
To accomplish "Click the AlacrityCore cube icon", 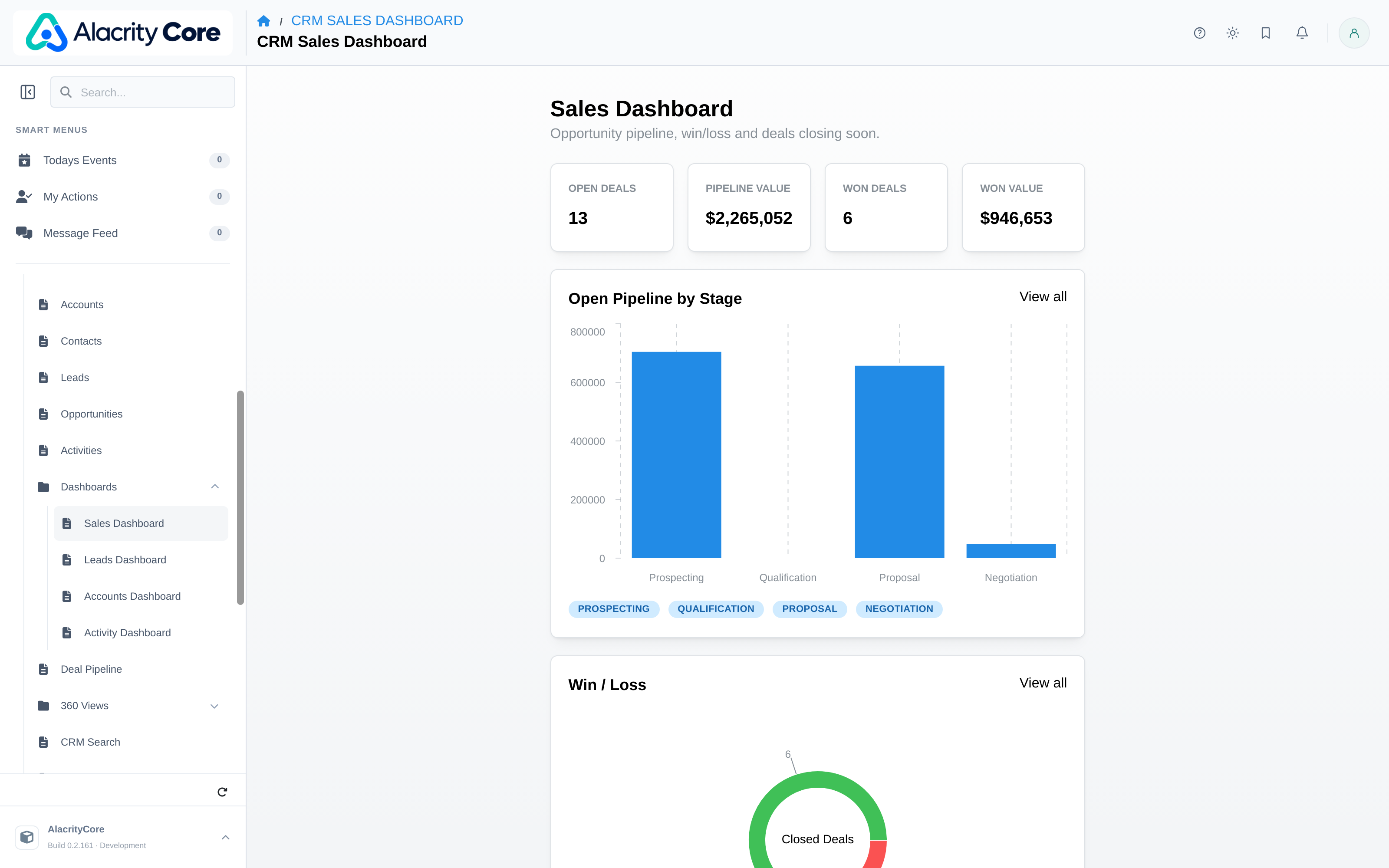I will click(27, 837).
